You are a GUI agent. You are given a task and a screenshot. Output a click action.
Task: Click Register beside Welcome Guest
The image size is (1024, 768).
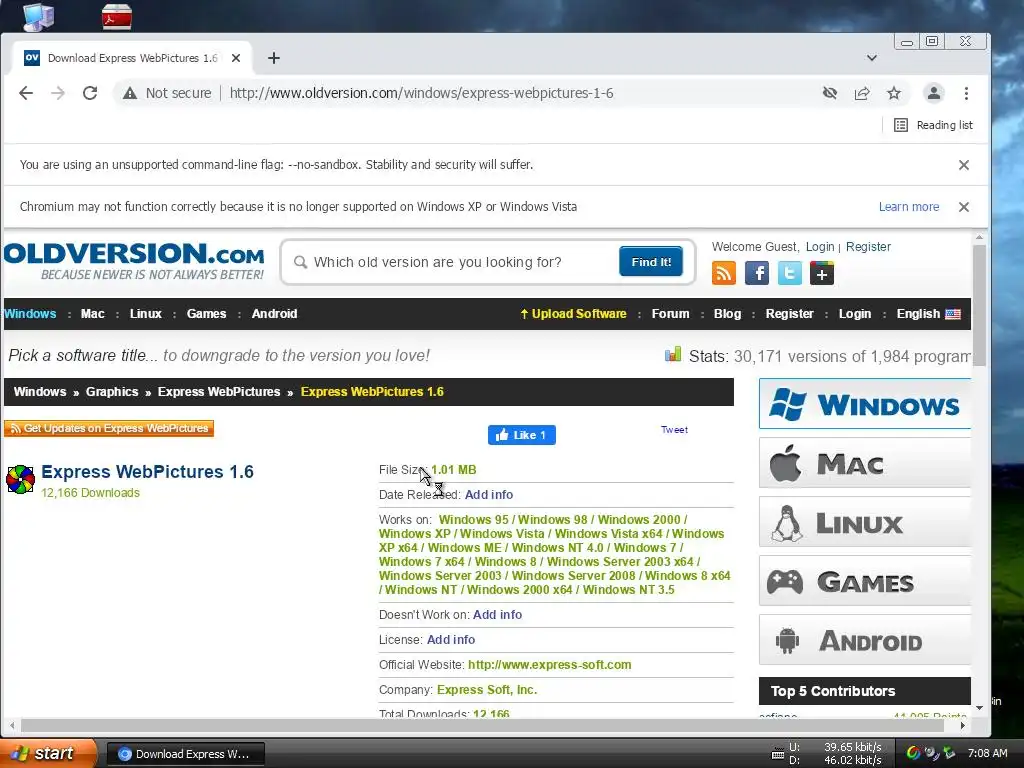pyautogui.click(x=868, y=247)
